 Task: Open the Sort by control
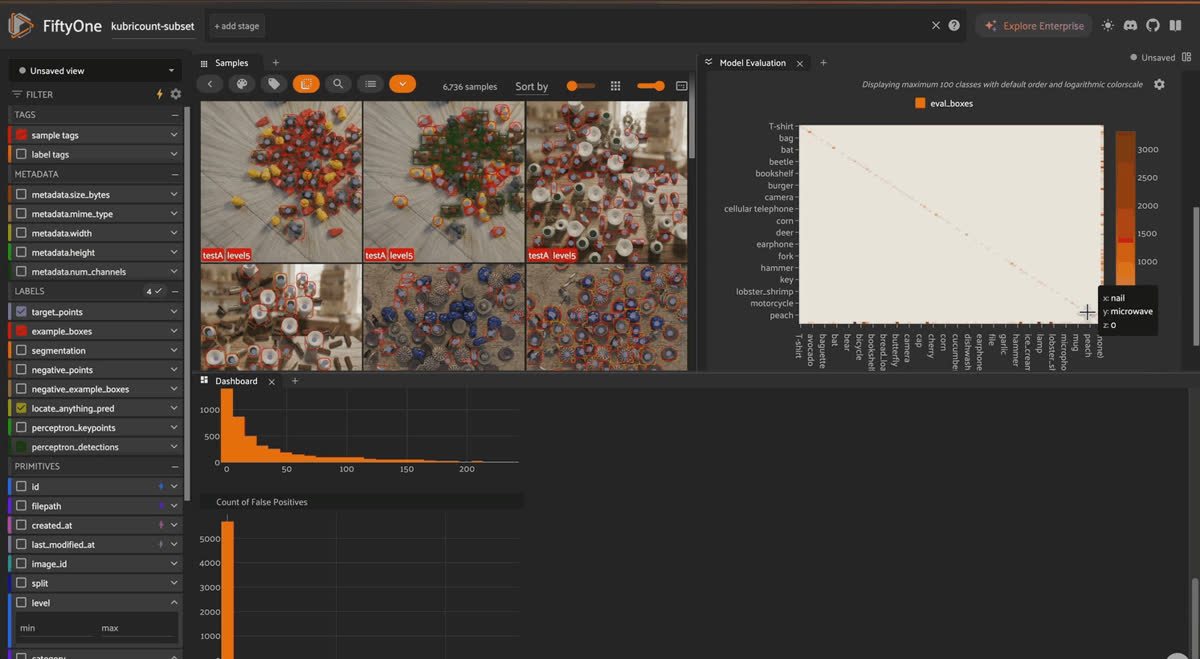click(532, 87)
